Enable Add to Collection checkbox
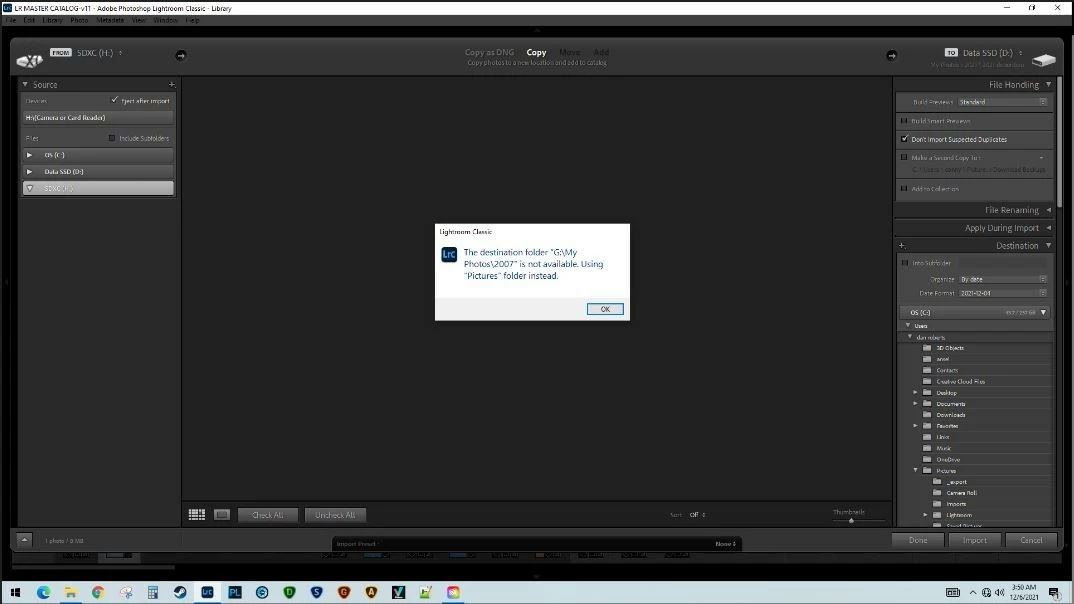The height and width of the screenshot is (604, 1074). point(904,188)
